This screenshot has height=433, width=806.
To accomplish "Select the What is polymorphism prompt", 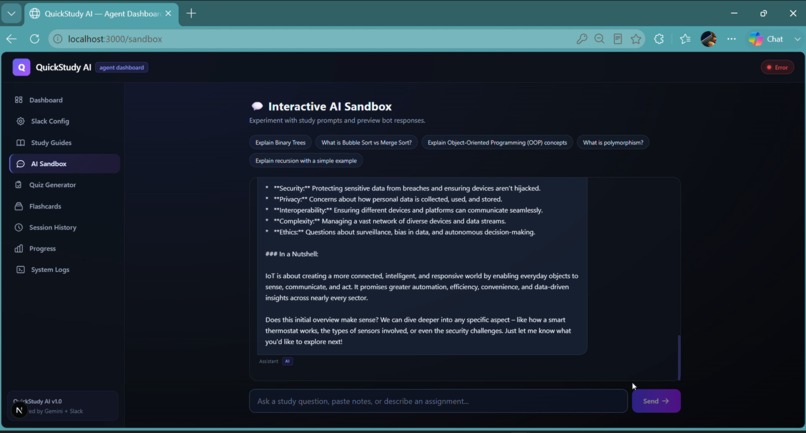I will pos(613,142).
